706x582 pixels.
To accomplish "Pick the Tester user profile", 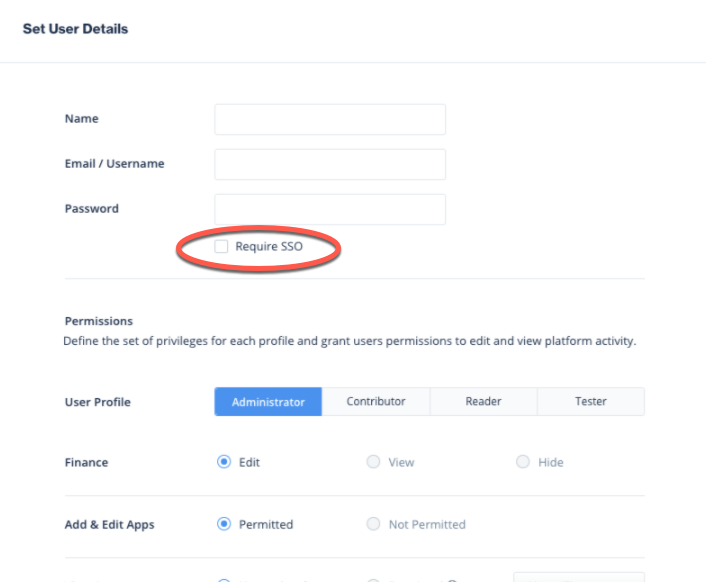I will click(x=591, y=402).
